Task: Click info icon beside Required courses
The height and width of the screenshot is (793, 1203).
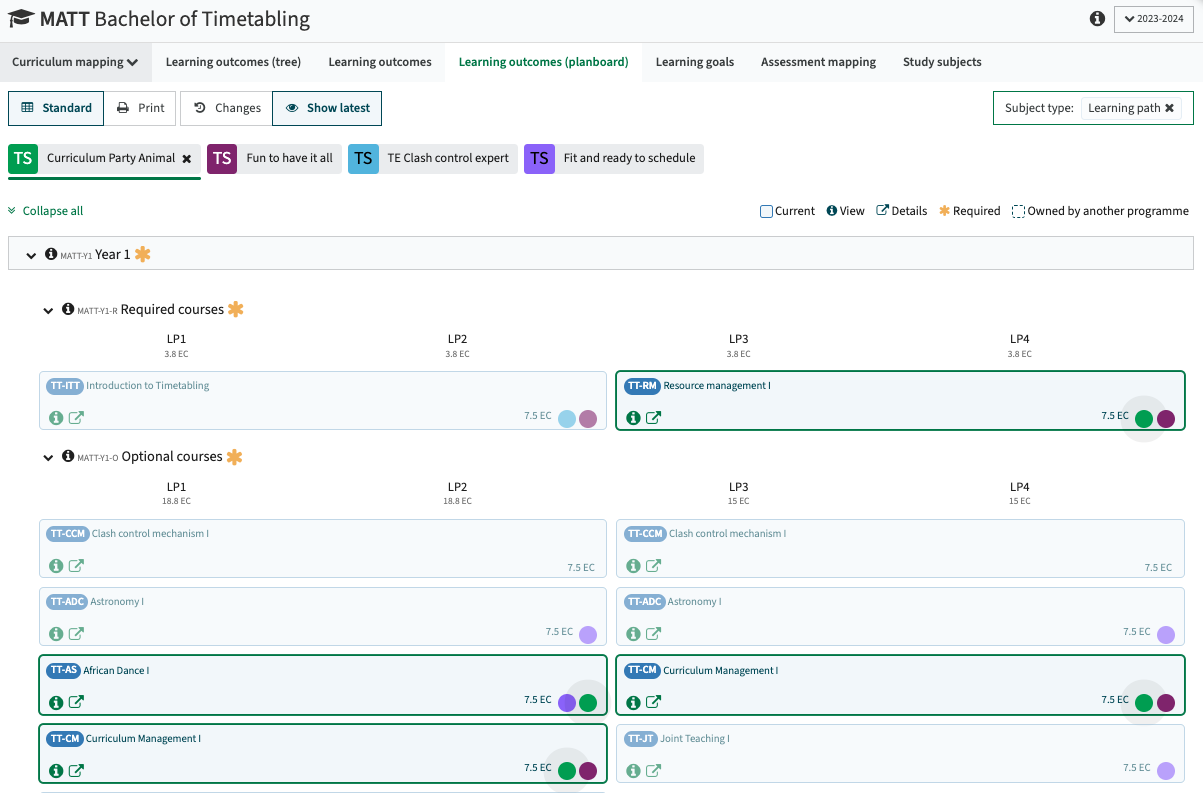Action: (x=68, y=309)
